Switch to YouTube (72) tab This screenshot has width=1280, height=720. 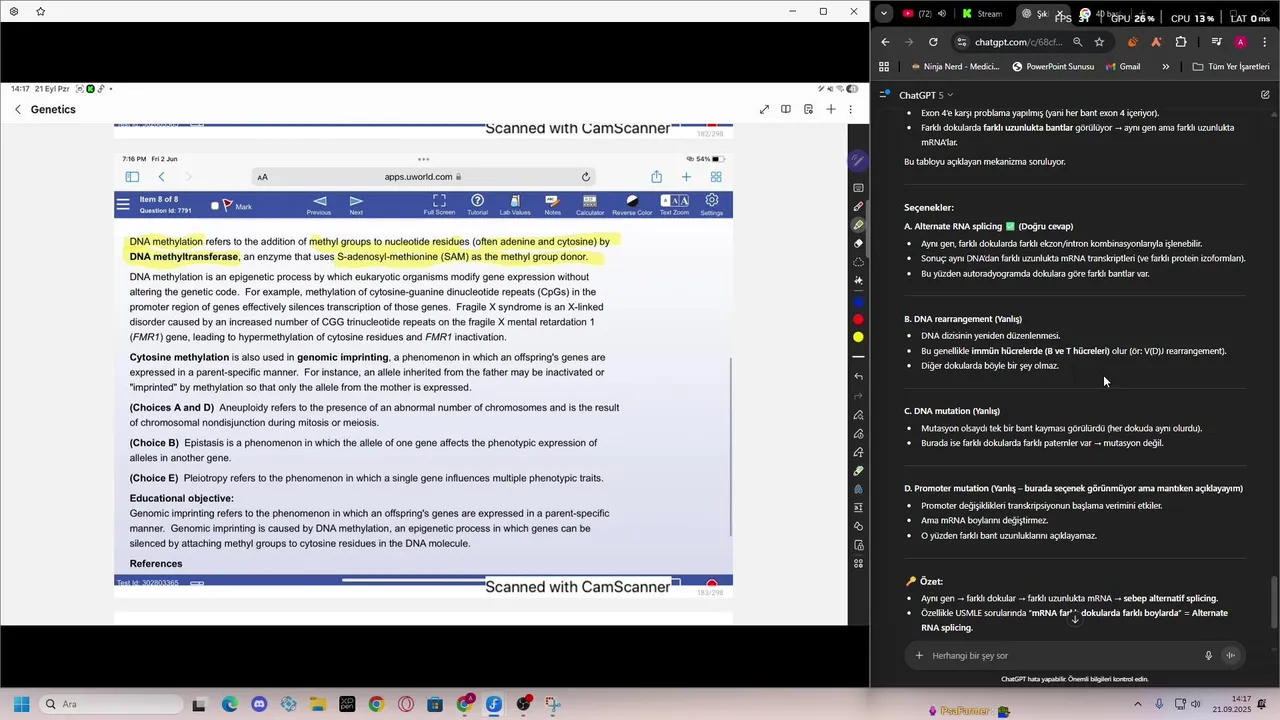pos(916,14)
